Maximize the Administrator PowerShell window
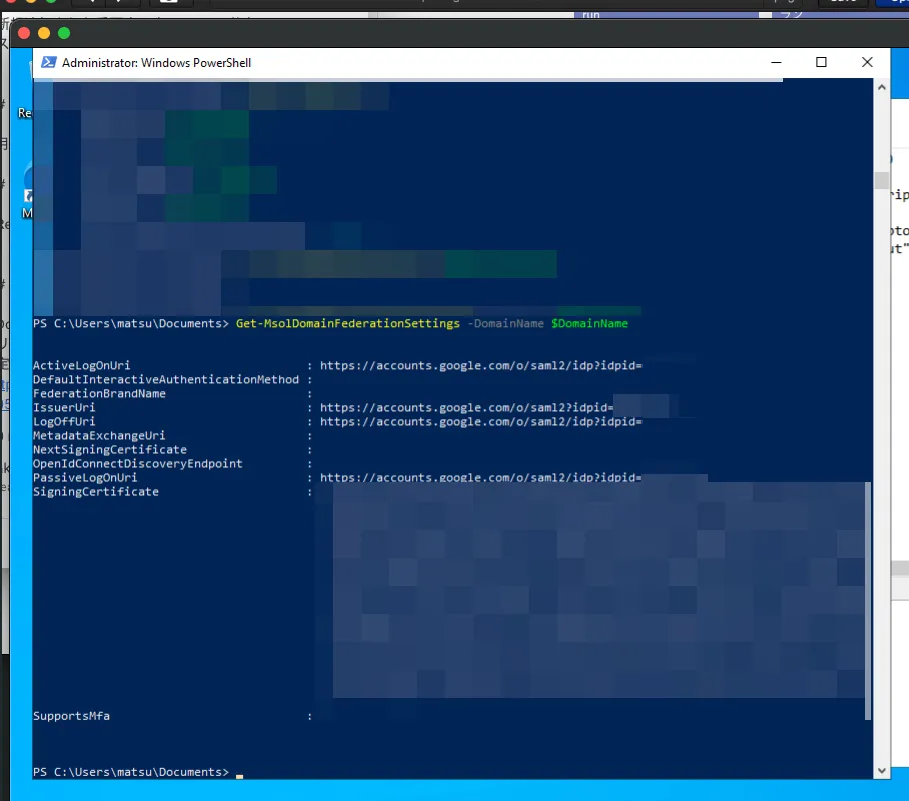This screenshot has height=801, width=909. (821, 62)
